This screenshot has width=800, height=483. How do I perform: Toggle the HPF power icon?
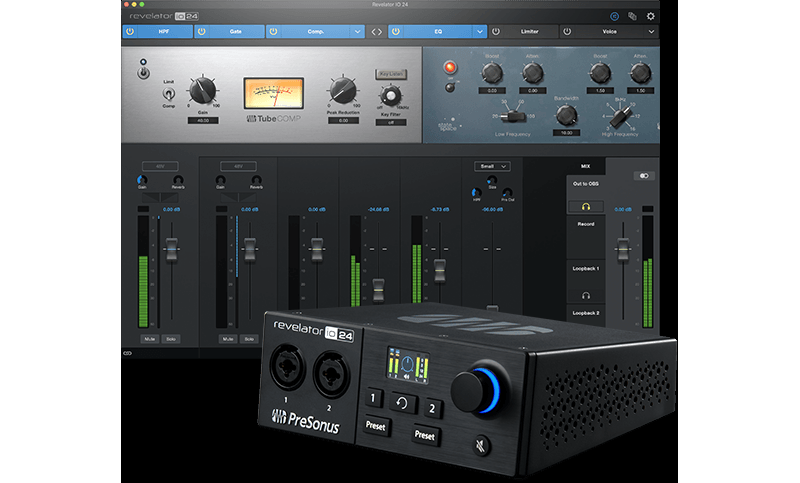130,32
